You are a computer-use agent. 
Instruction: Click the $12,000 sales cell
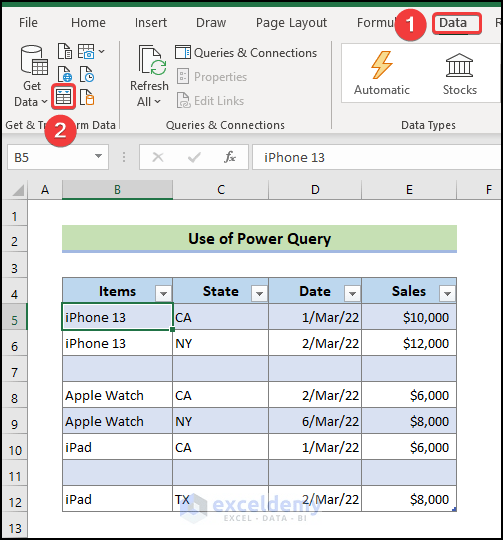coord(409,343)
